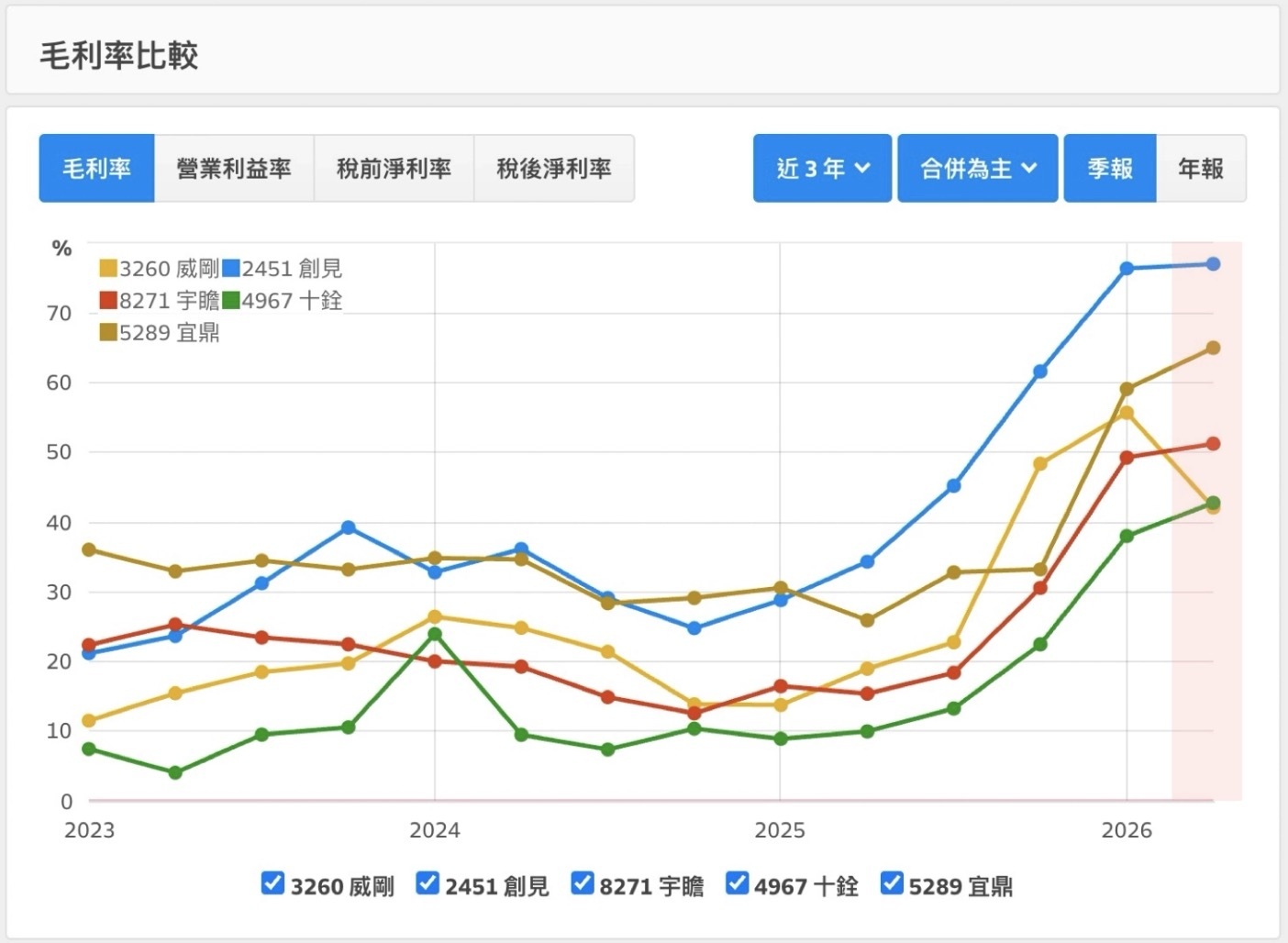Select the first brown 宜鼎 point at 2023
Viewport: 1288px width, 943px height.
[x=89, y=549]
